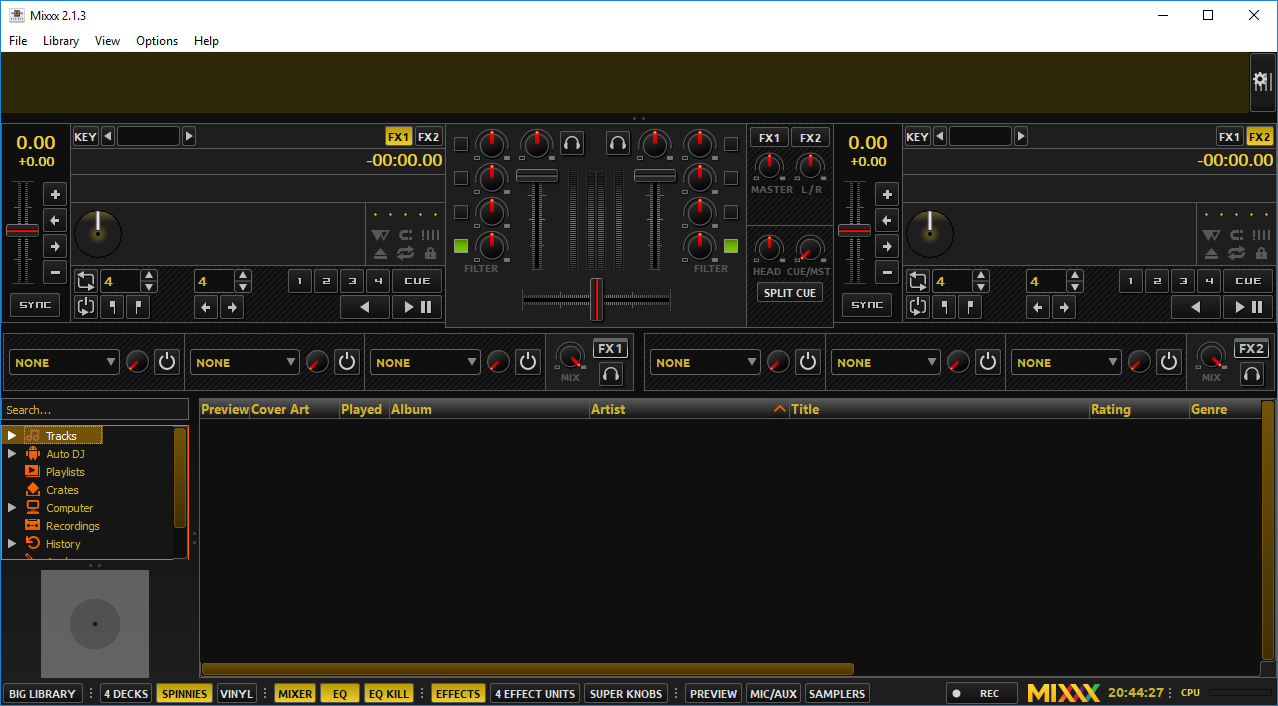
Task: Click left deck CUE button
Action: click(x=417, y=281)
